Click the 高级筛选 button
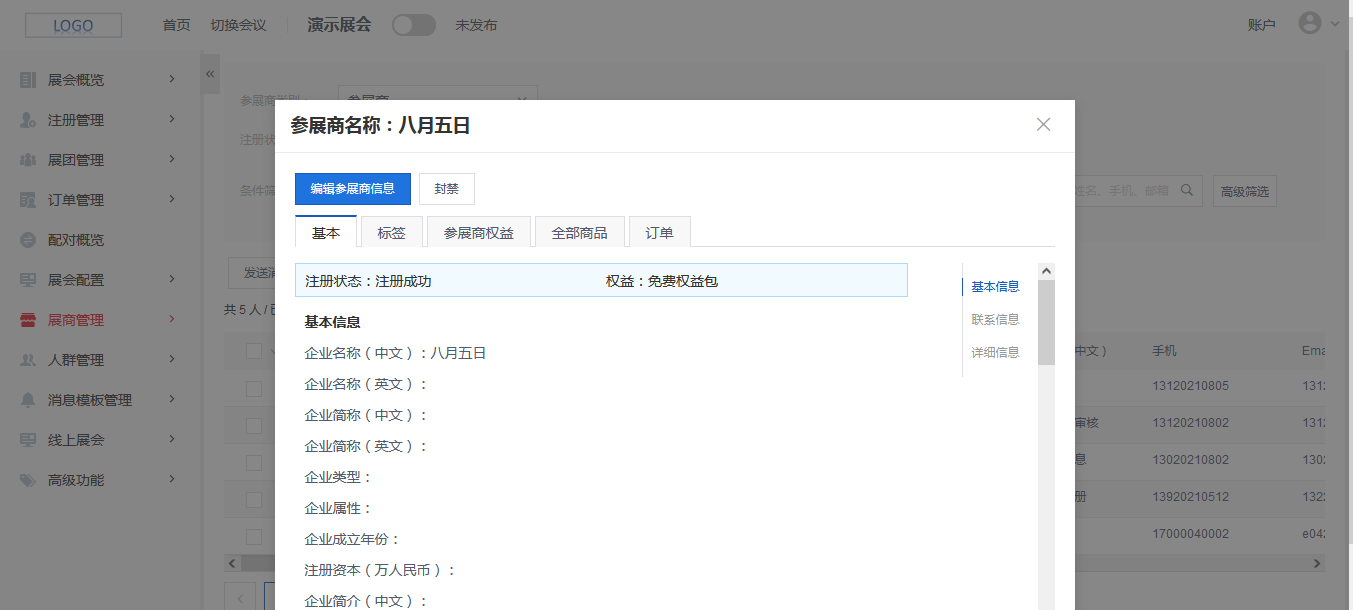1353x610 pixels. pos(1245,191)
